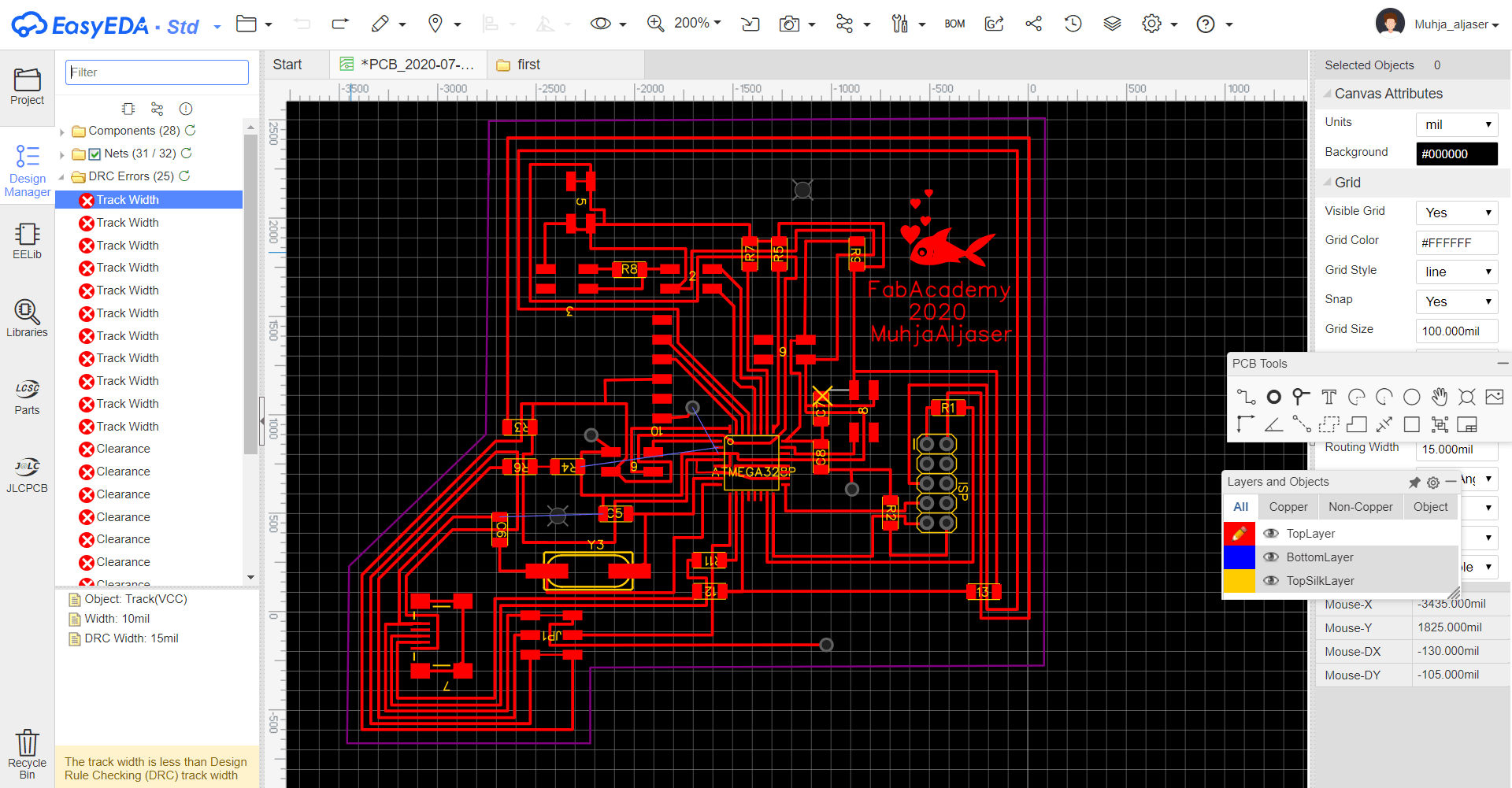1512x788 pixels.
Task: Choose the Pad tool in PCB Tools
Action: click(1273, 397)
